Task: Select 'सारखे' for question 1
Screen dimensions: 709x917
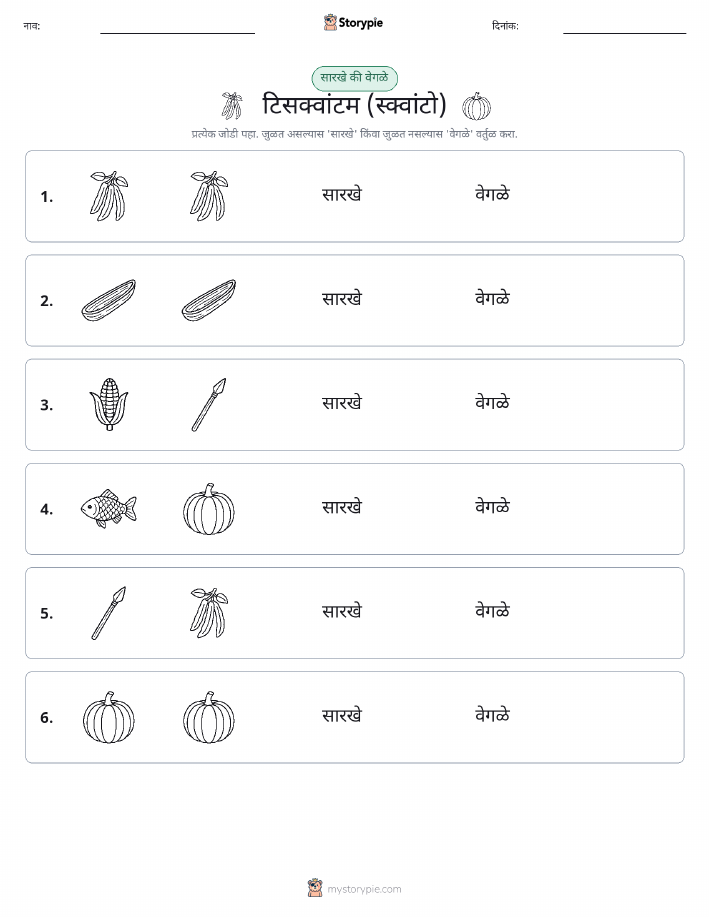Action: pyautogui.click(x=342, y=194)
